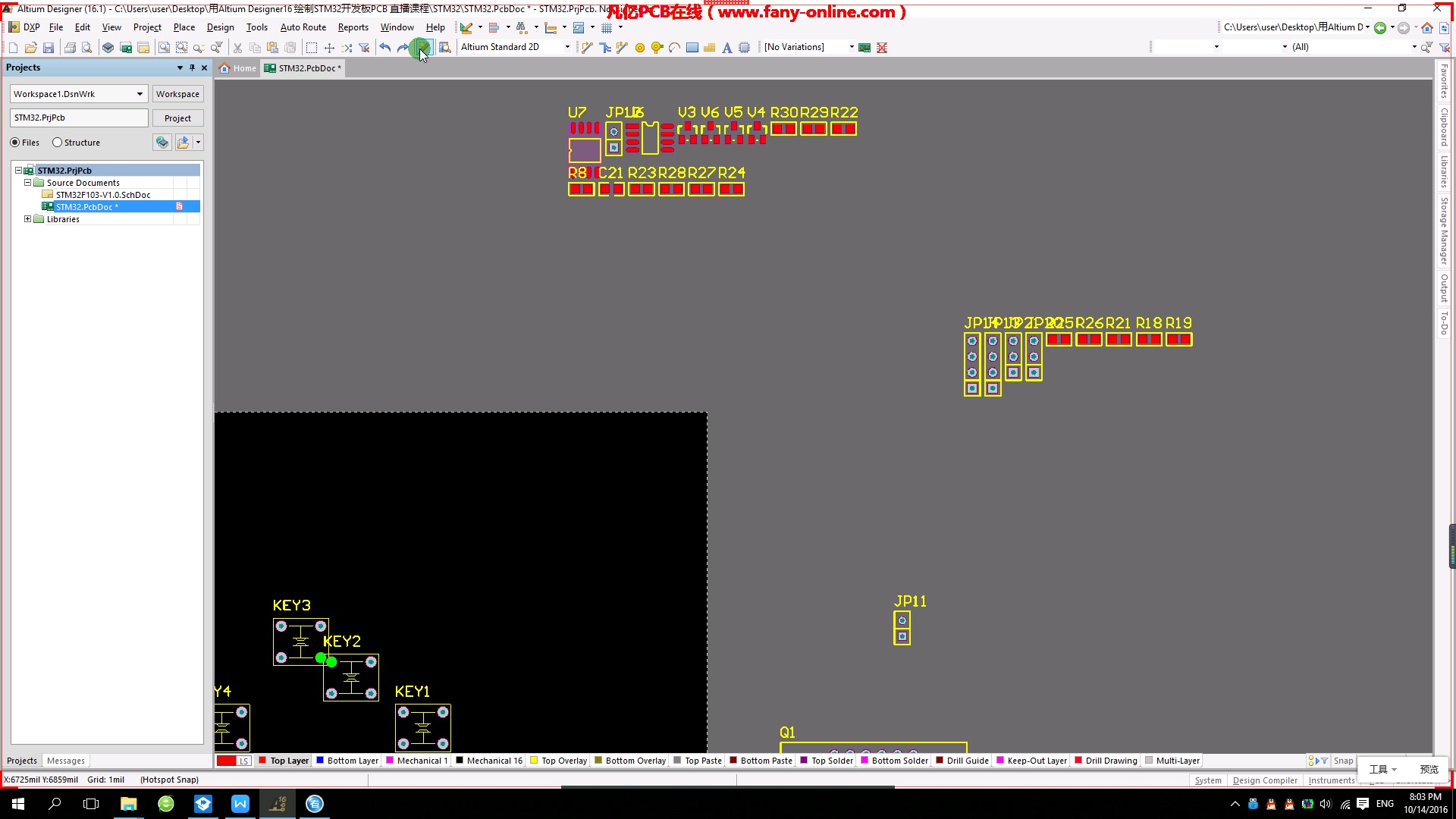Expand the Libraries tree node
This screenshot has width=1456, height=819.
click(28, 219)
